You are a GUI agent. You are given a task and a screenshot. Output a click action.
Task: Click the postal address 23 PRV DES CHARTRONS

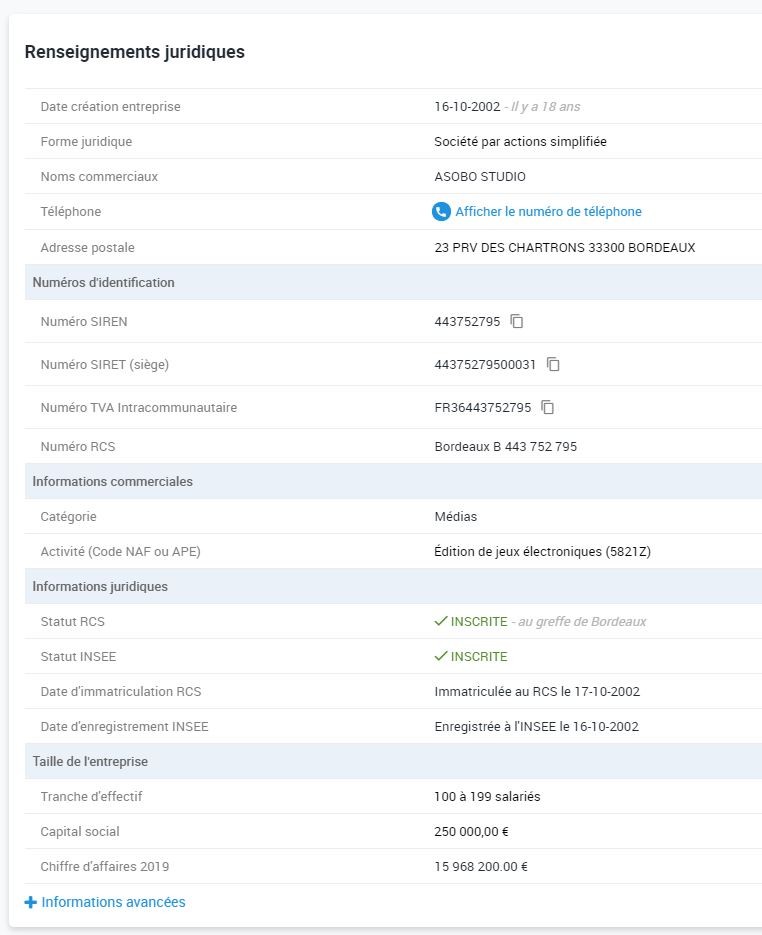(x=564, y=247)
